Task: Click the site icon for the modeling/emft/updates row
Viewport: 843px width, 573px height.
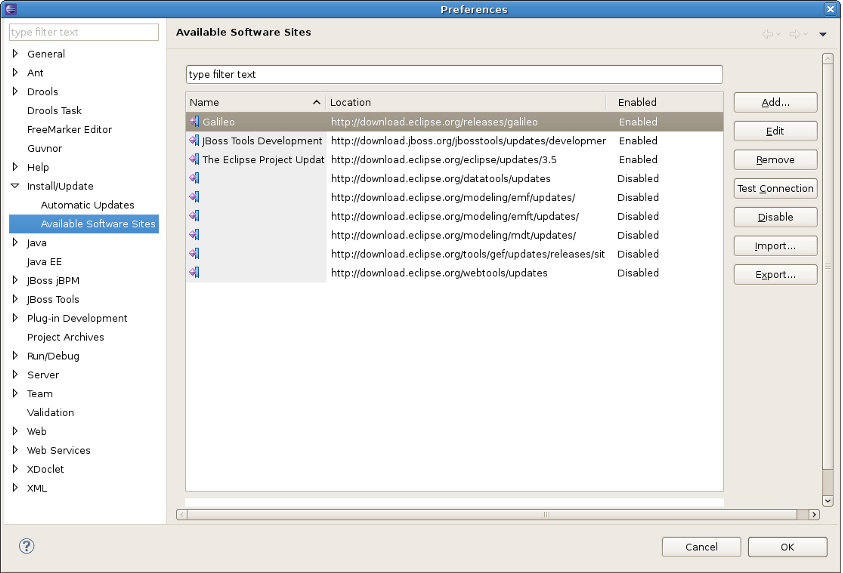Action: (x=194, y=216)
